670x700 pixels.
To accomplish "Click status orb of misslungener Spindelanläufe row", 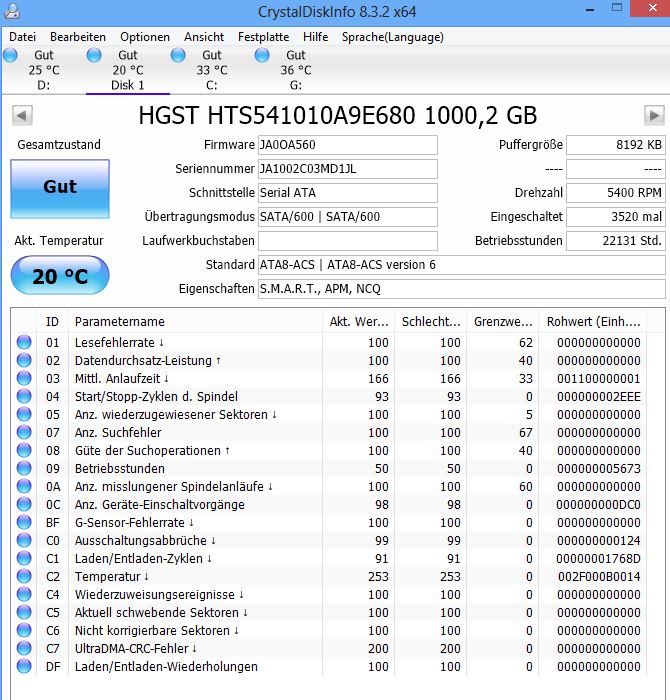I will [x=24, y=486].
